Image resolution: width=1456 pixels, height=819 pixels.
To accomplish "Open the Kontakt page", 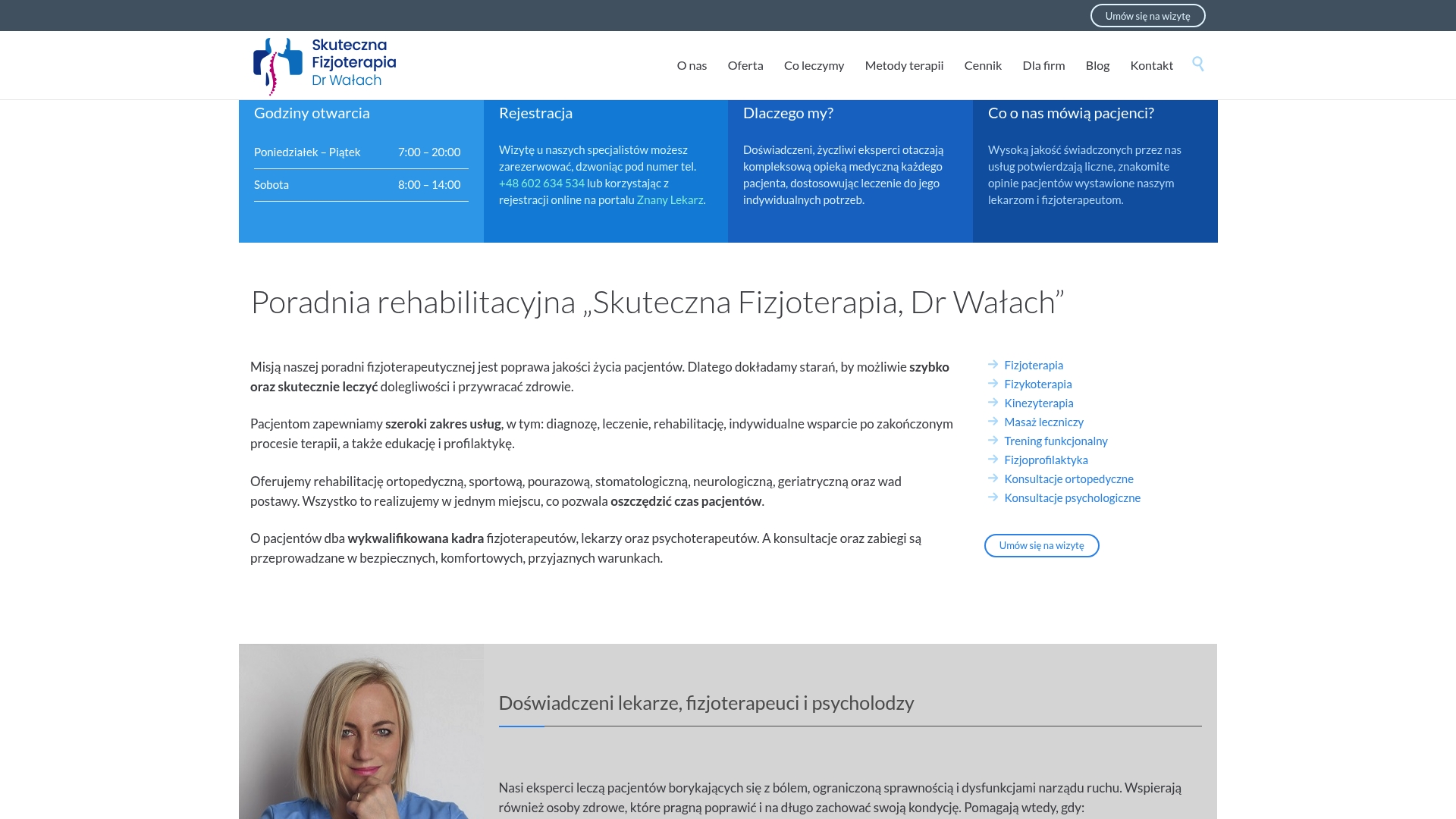I will coord(1152,65).
